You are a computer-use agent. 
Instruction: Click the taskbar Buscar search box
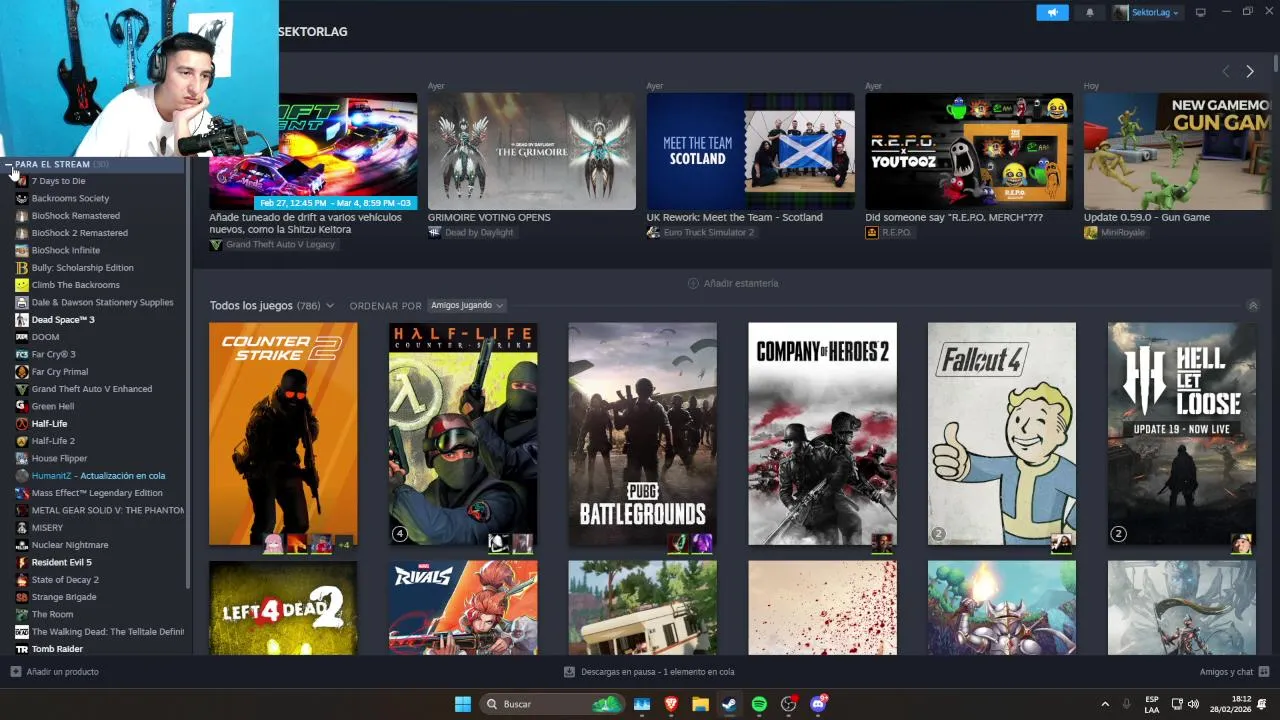pyautogui.click(x=552, y=704)
